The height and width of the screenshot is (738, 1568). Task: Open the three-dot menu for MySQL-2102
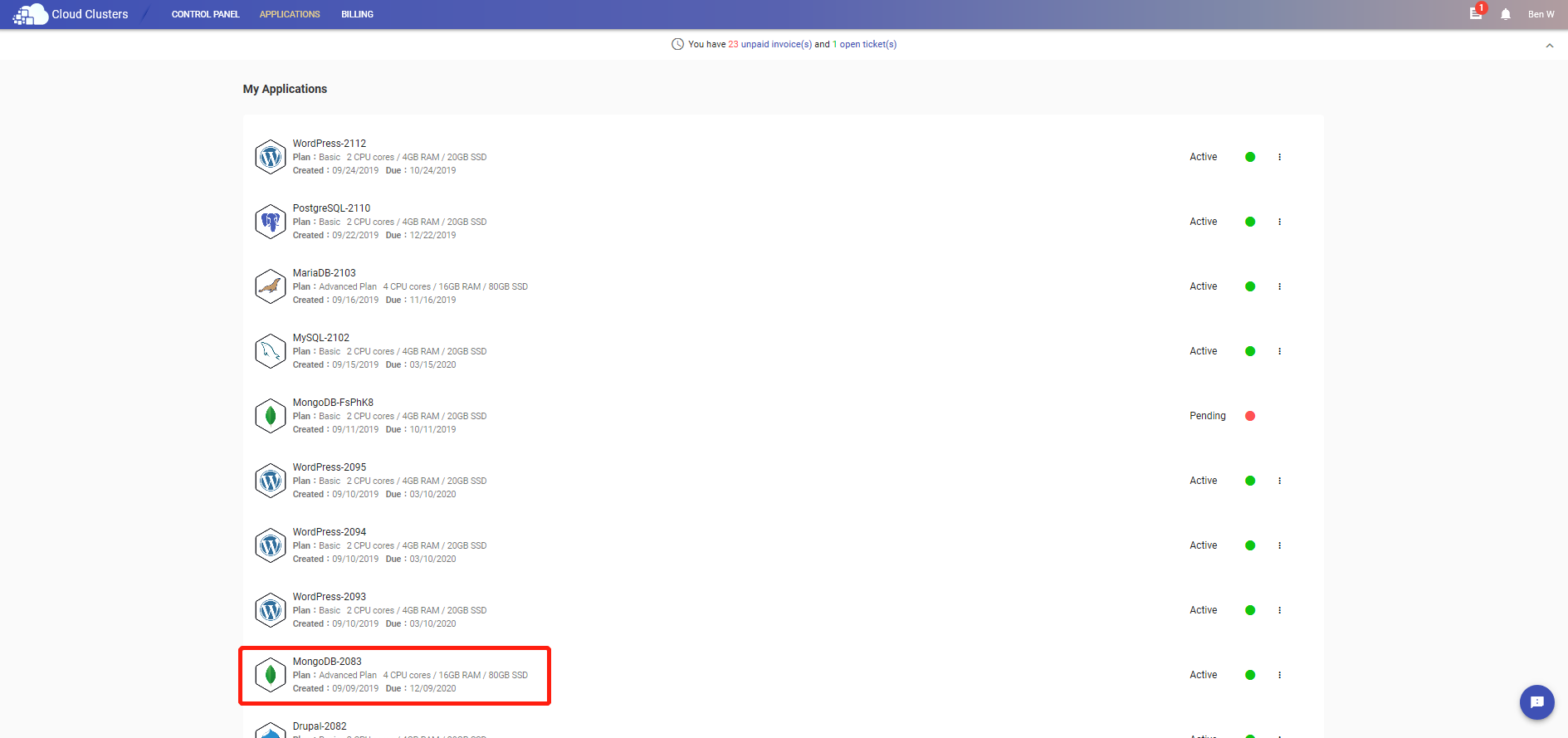pyautogui.click(x=1279, y=351)
